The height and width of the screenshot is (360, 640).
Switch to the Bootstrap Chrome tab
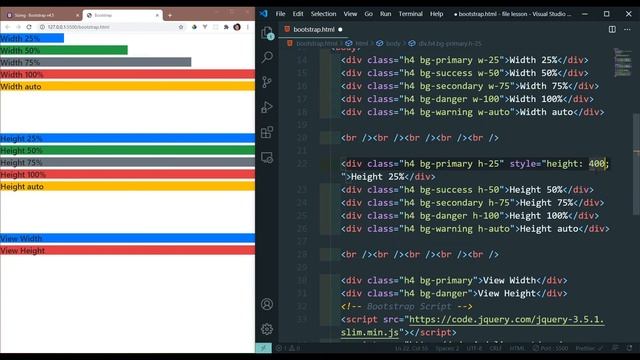coord(122,15)
